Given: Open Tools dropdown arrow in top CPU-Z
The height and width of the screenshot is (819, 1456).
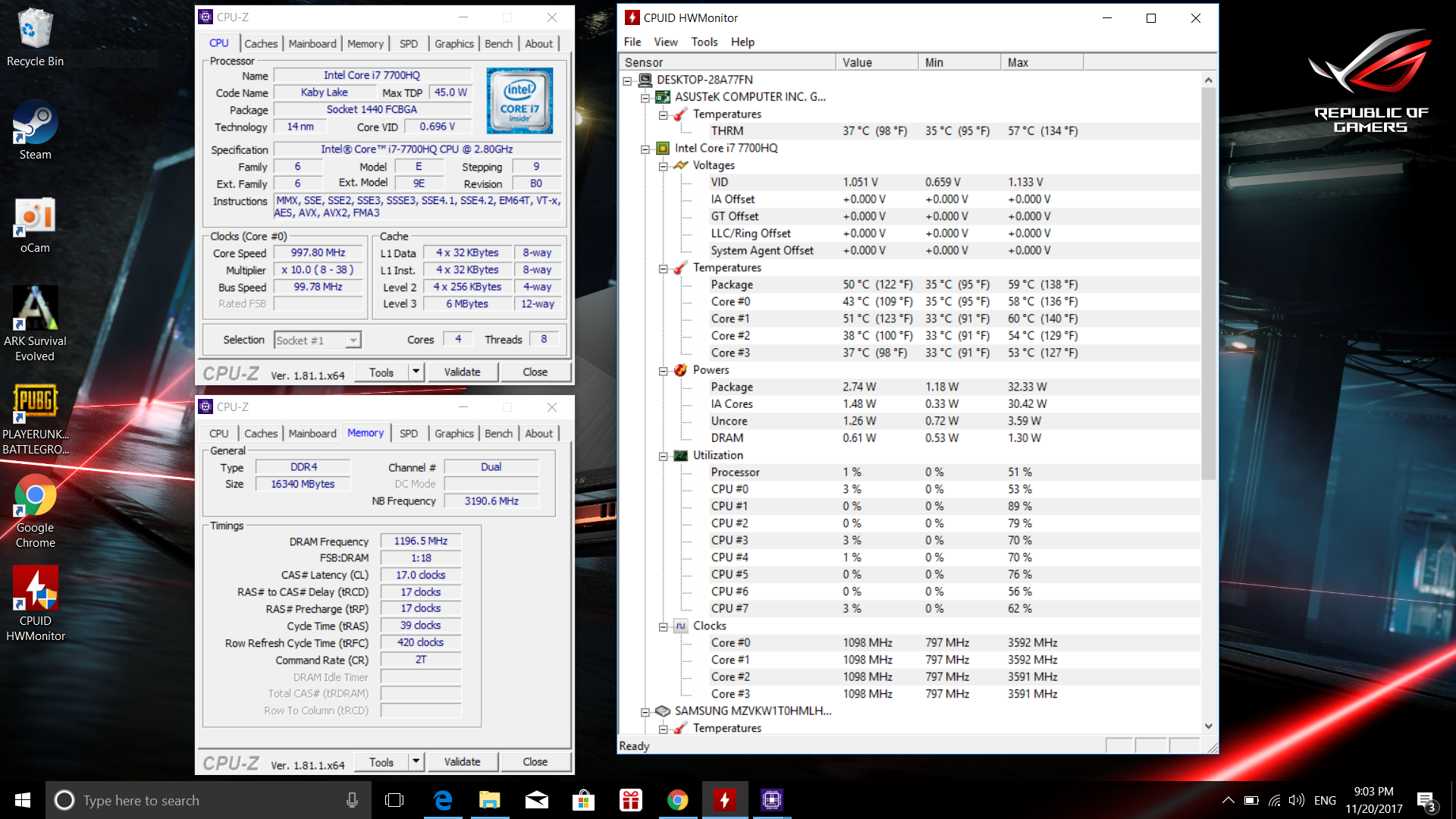Looking at the screenshot, I should click(x=416, y=372).
